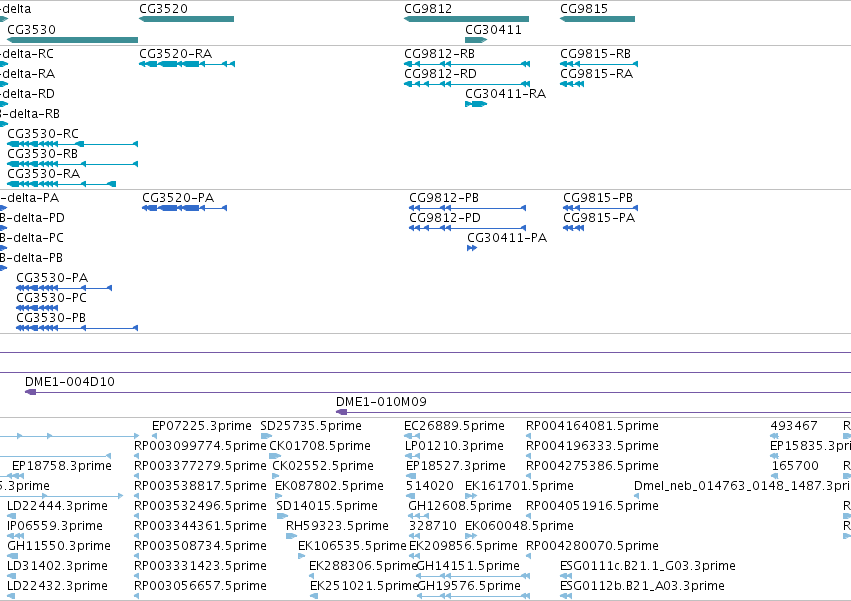Open EST RH59323.5prime
851x601 pixels.
pos(337,526)
